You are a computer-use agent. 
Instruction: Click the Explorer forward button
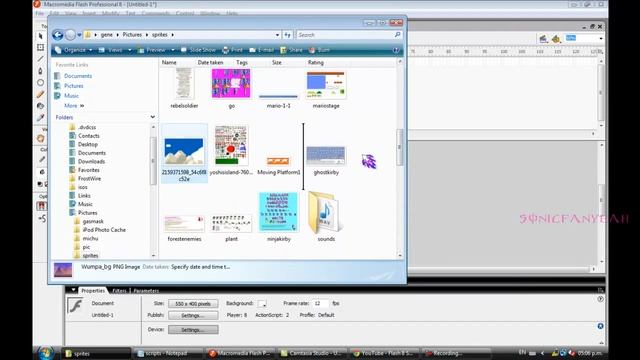(70, 35)
